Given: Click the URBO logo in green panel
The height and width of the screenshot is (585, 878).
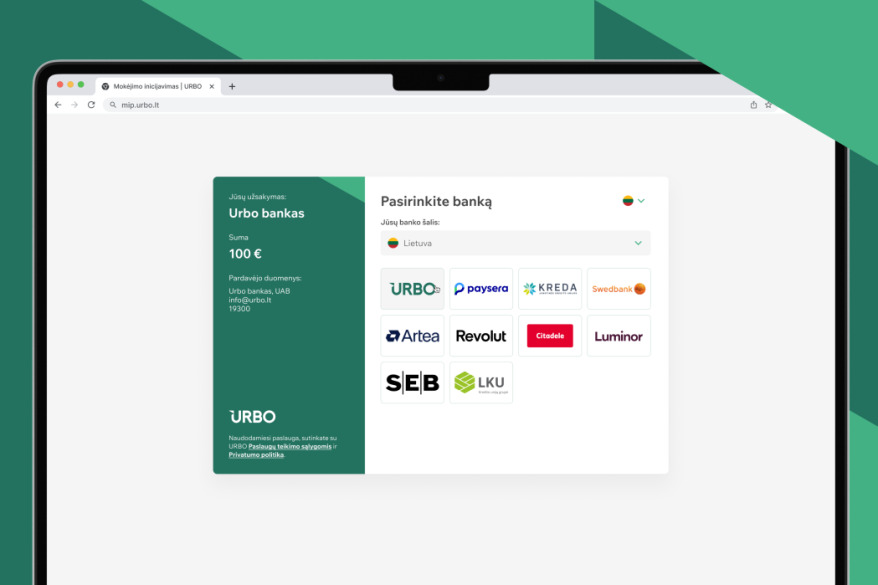Looking at the screenshot, I should click(253, 416).
